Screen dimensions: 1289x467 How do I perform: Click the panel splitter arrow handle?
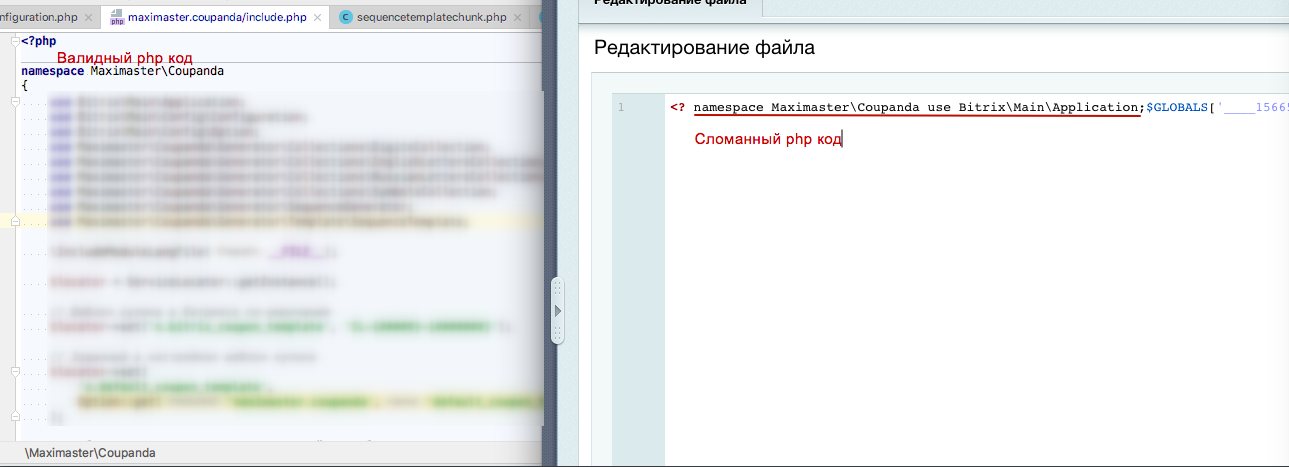pos(558,311)
